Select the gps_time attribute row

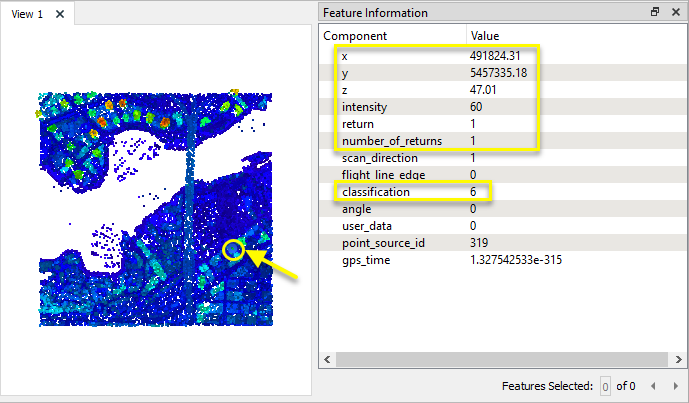[x=366, y=260]
